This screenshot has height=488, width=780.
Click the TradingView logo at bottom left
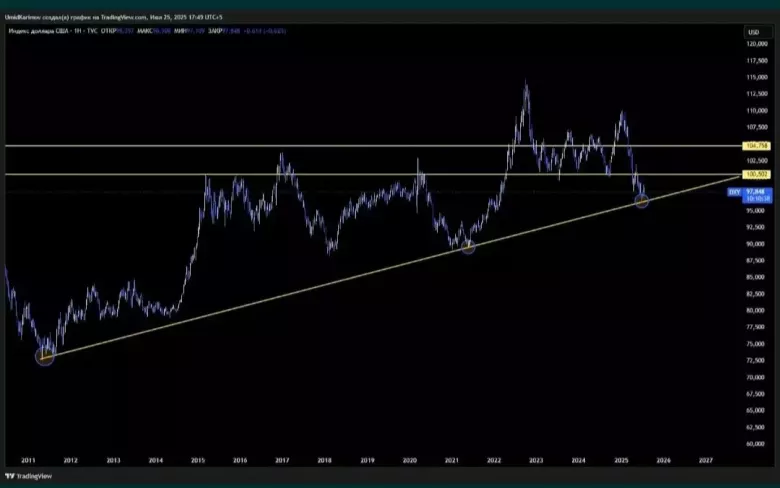[x=31, y=475]
